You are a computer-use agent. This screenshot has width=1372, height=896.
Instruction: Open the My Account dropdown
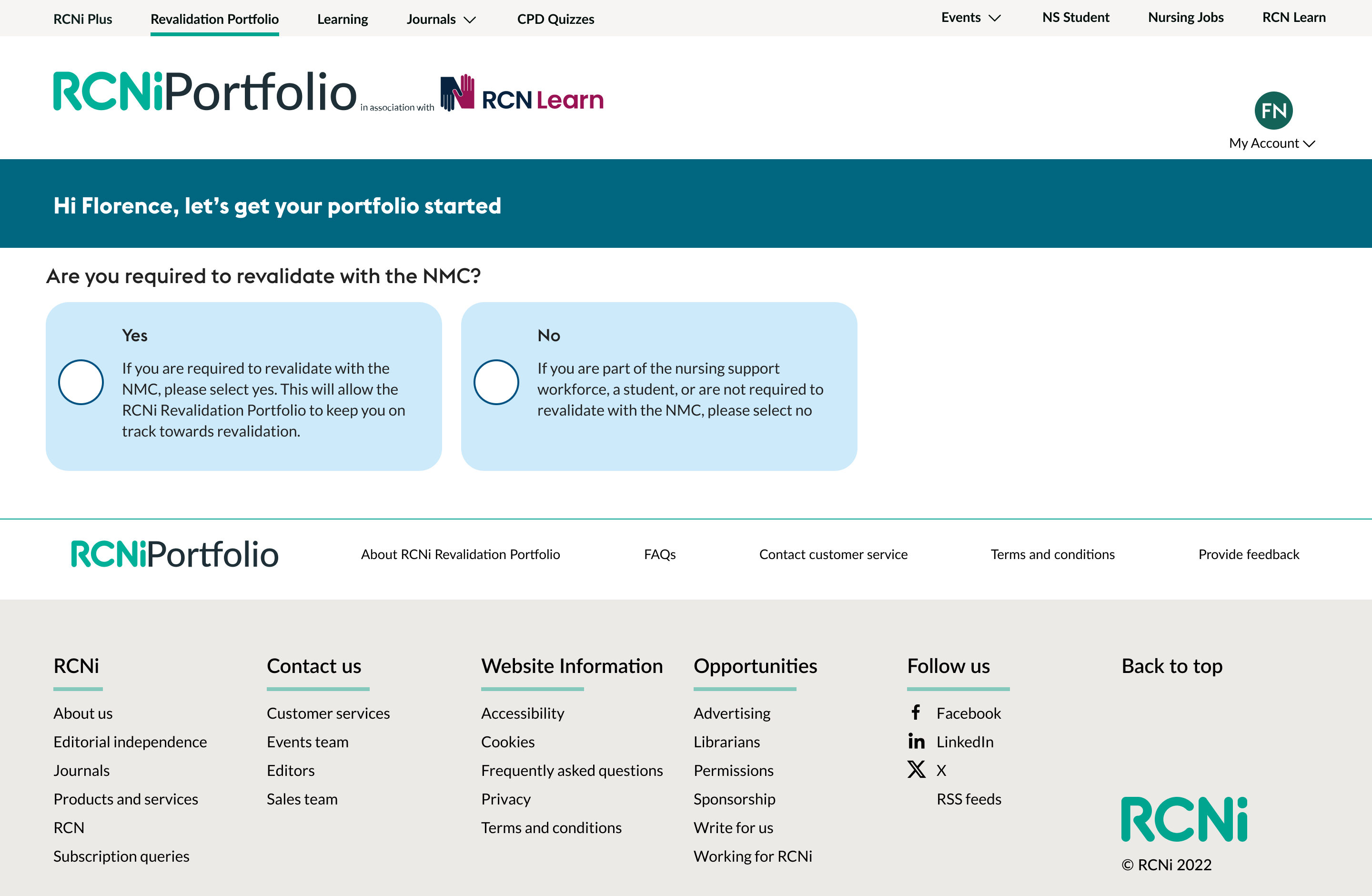1271,143
